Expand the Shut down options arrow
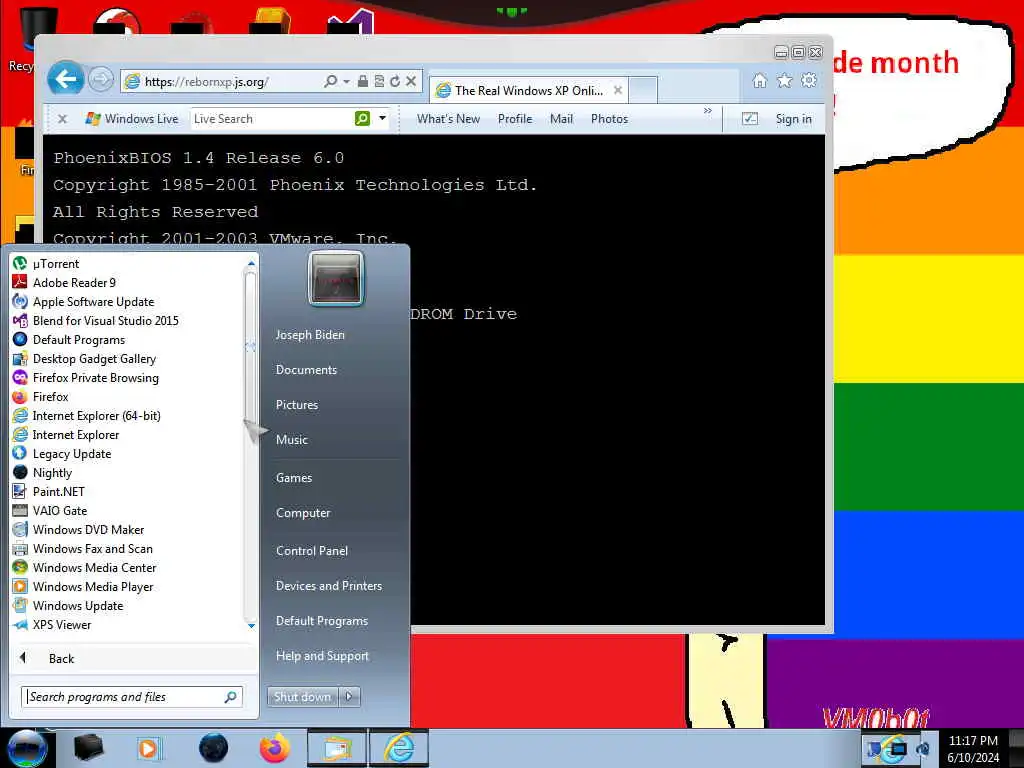Image resolution: width=1024 pixels, height=768 pixels. (x=349, y=697)
